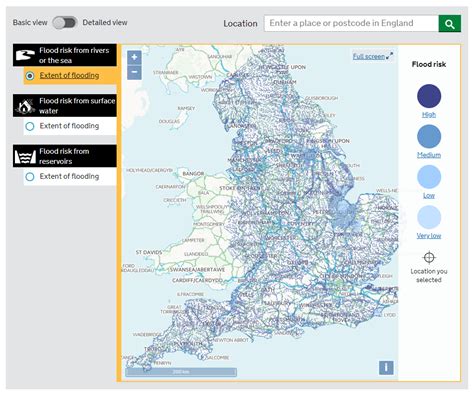
Task: Open the map information 'i' button
Action: (x=386, y=368)
